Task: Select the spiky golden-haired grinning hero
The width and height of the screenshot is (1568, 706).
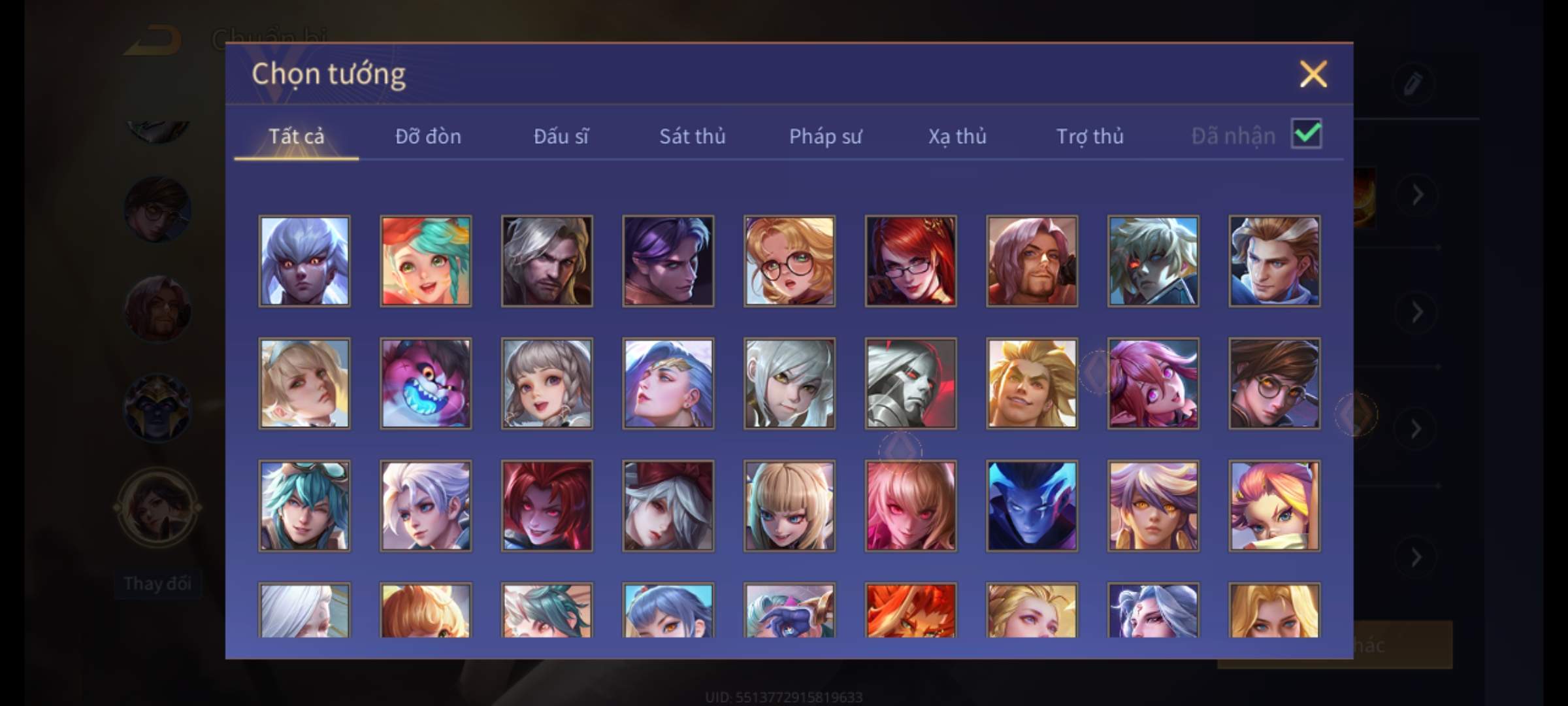Action: pos(1032,383)
